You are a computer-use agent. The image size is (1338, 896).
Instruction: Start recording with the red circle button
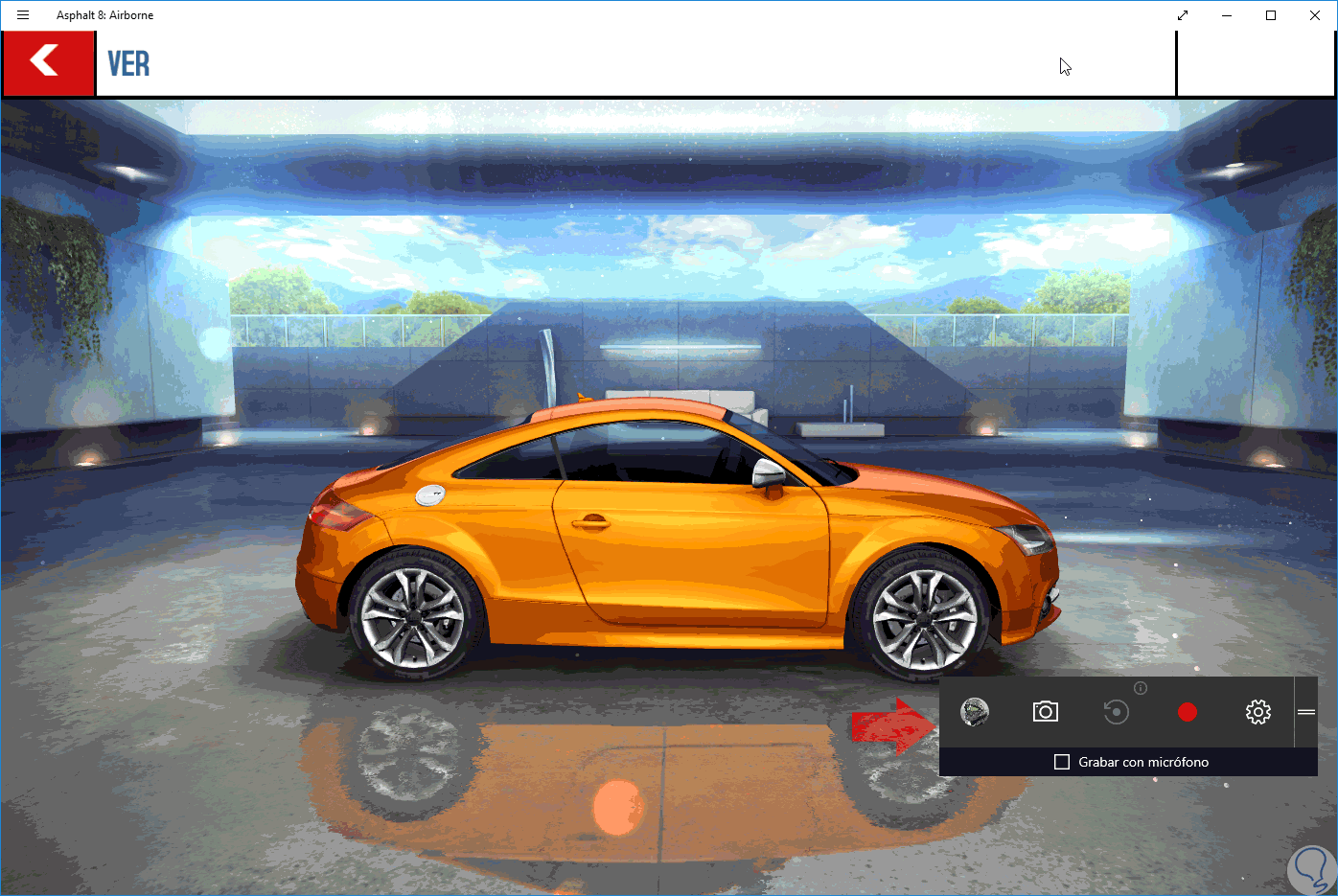click(x=1188, y=712)
